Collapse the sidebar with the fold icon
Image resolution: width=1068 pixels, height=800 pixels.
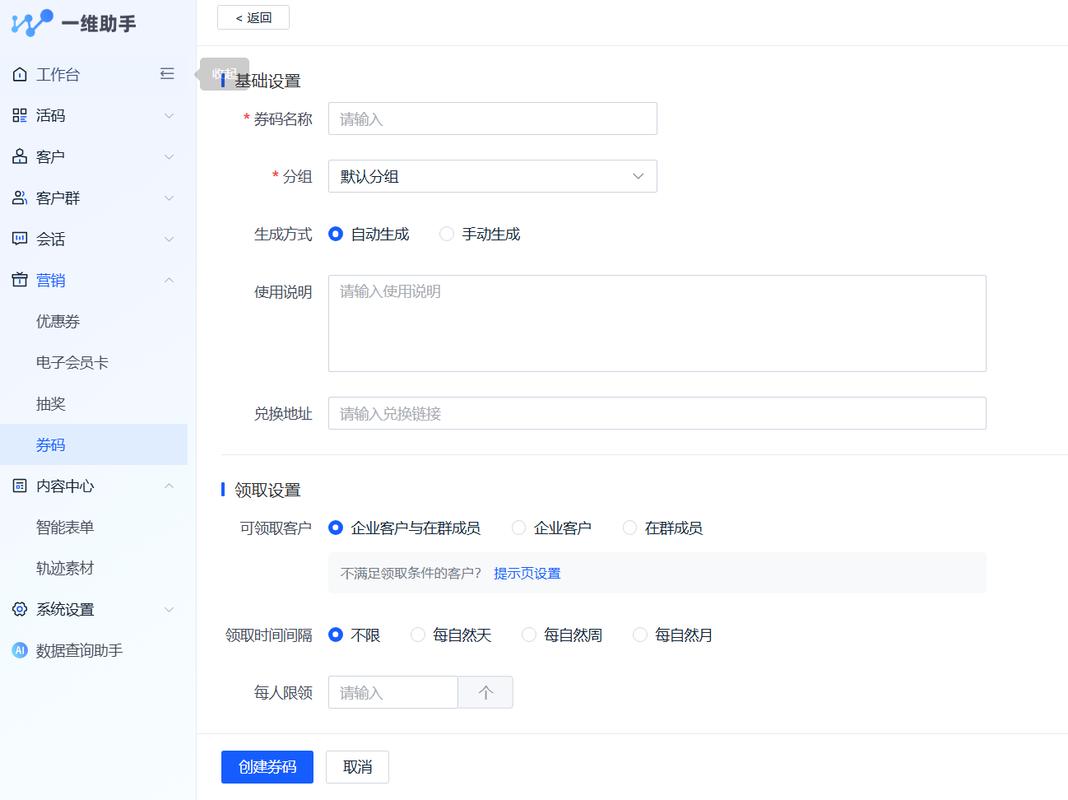167,74
